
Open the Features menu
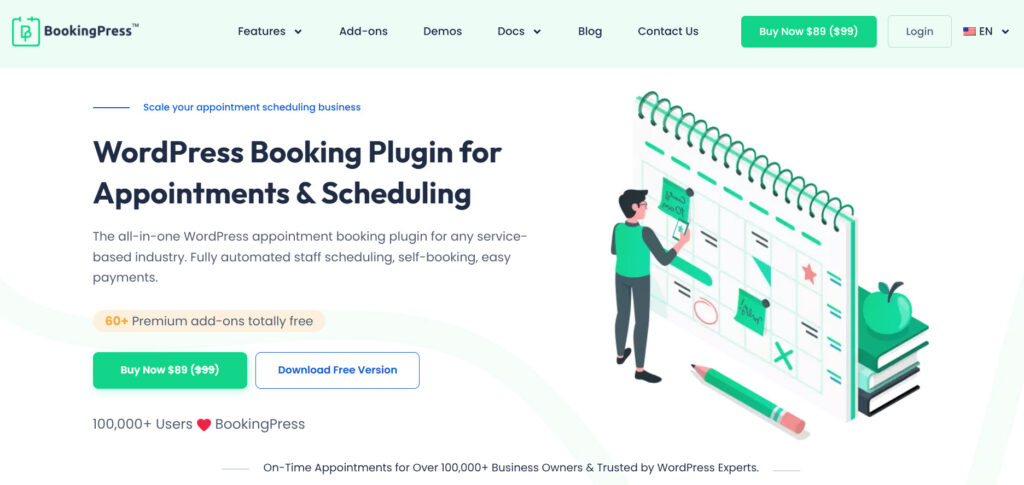pyautogui.click(x=261, y=31)
